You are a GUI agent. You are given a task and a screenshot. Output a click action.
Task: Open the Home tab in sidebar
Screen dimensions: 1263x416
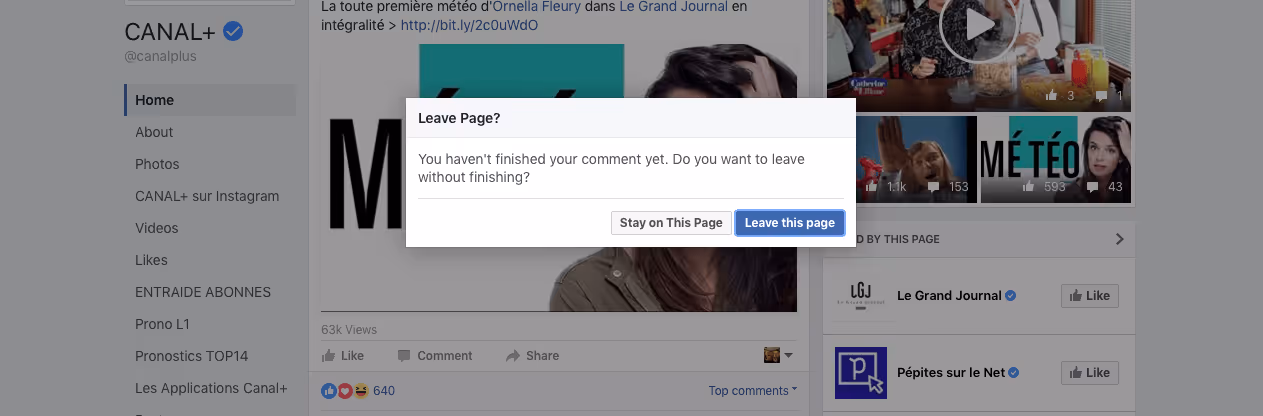(x=210, y=100)
